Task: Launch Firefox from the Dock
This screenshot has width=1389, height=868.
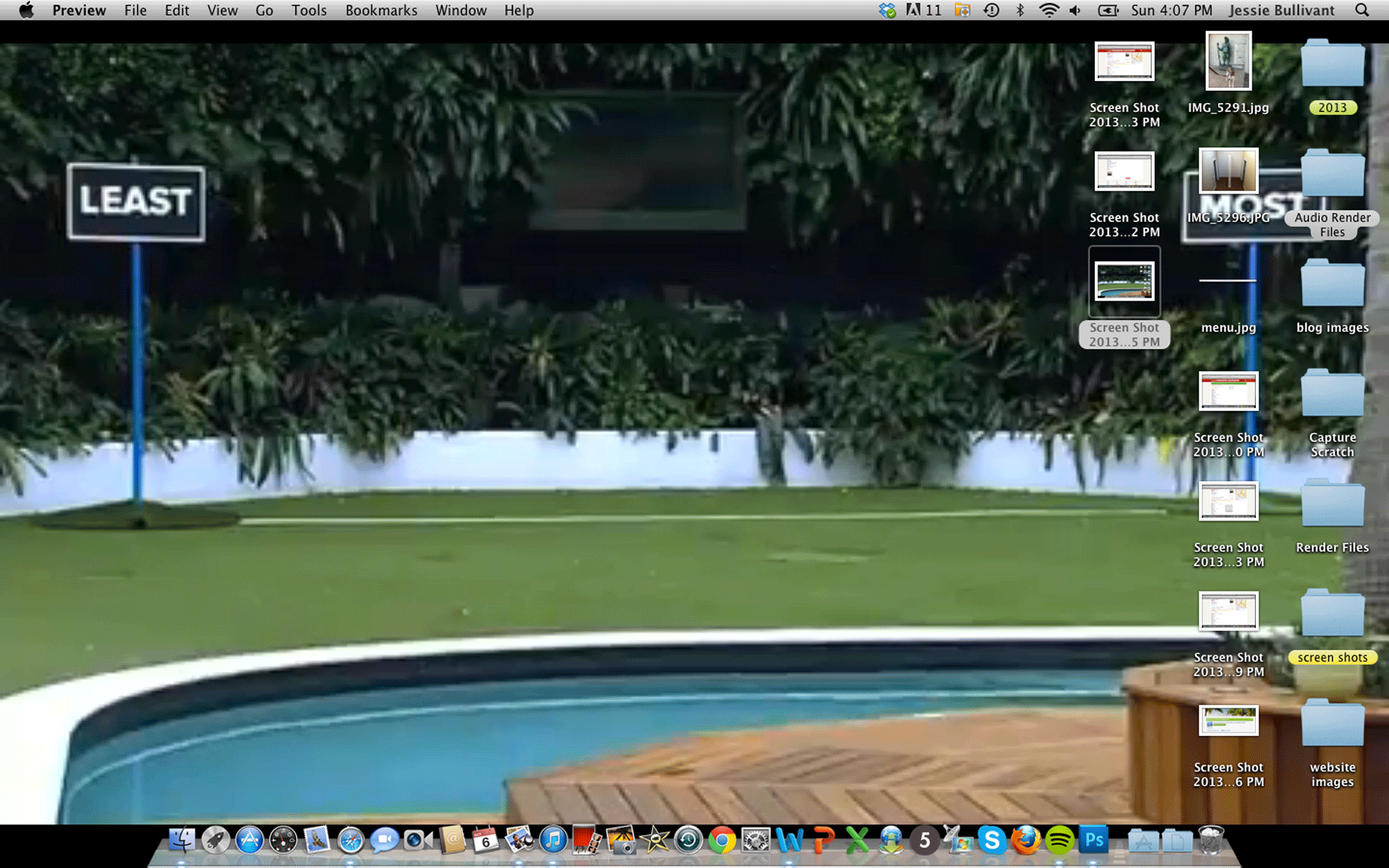Action: [1026, 840]
